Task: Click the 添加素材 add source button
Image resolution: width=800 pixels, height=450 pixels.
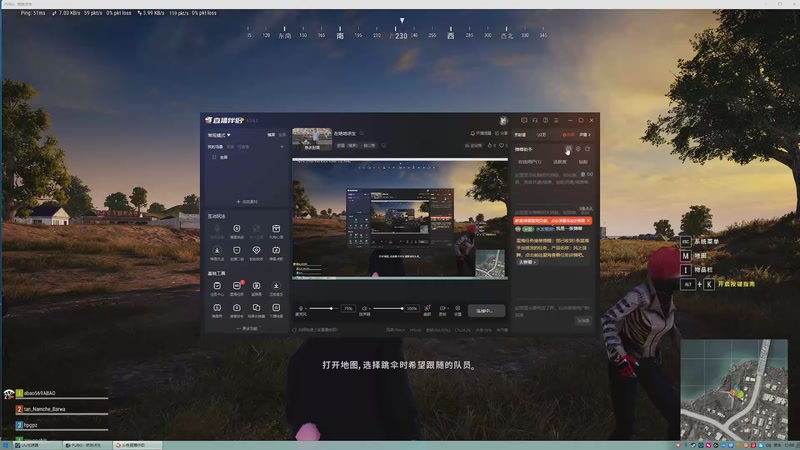Action: point(247,202)
